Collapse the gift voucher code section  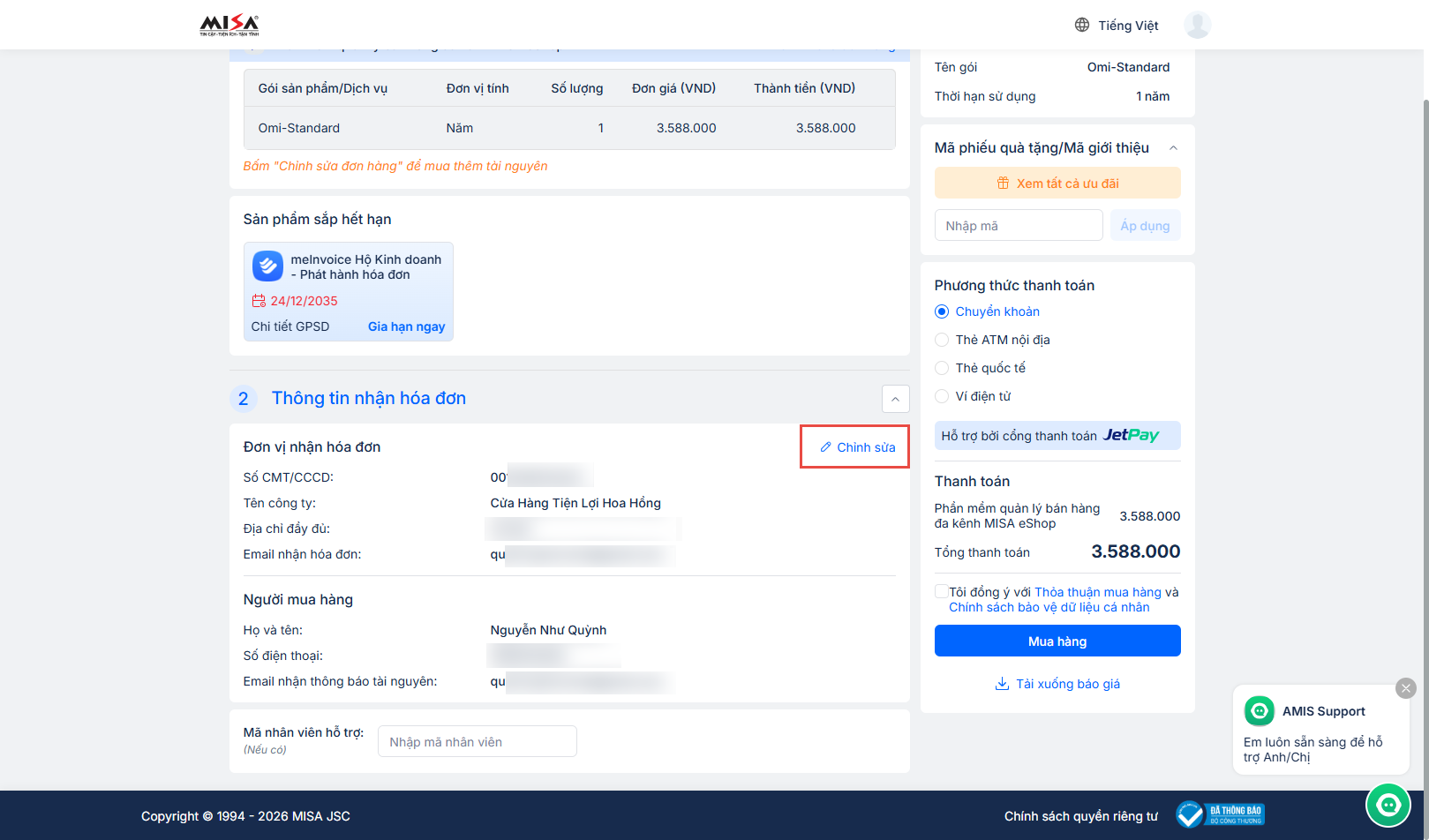(x=1173, y=148)
